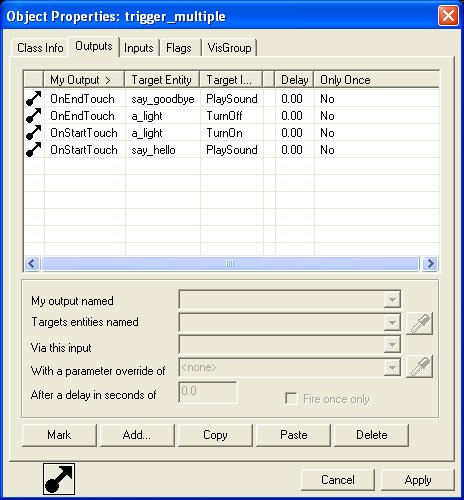Click OnStartTouch in the say_hello row

pos(84,150)
